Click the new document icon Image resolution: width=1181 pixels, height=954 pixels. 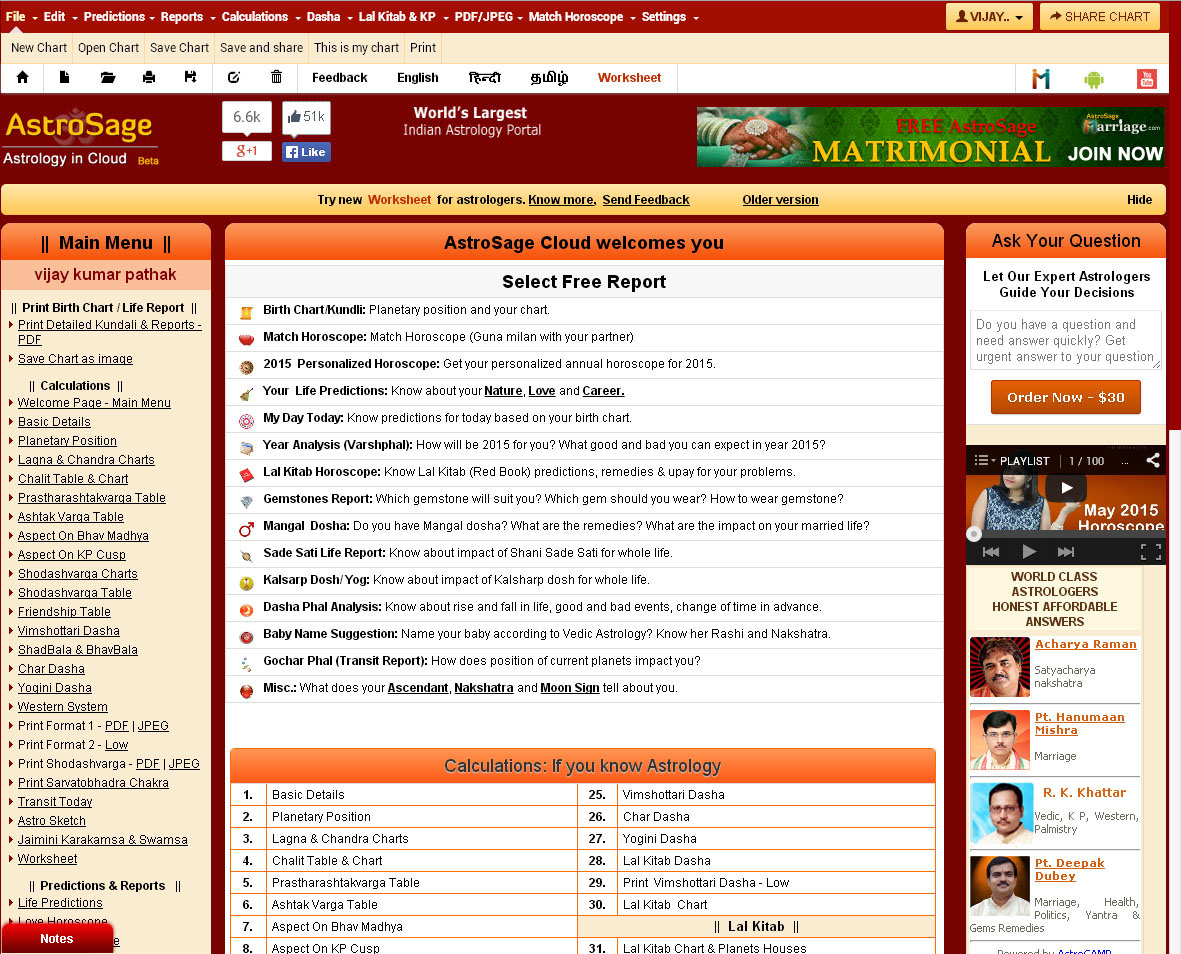point(65,77)
